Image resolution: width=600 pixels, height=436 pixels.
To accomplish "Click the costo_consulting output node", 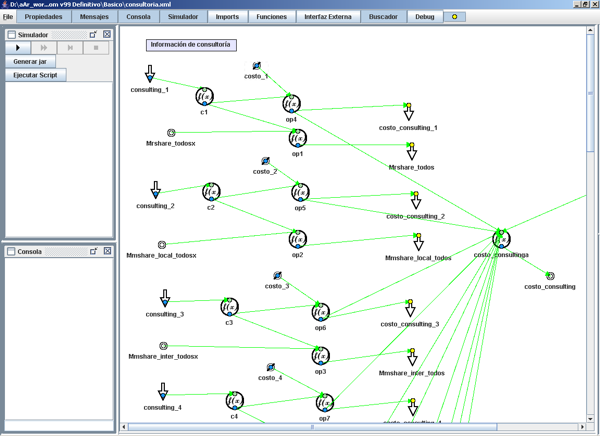I will click(549, 276).
